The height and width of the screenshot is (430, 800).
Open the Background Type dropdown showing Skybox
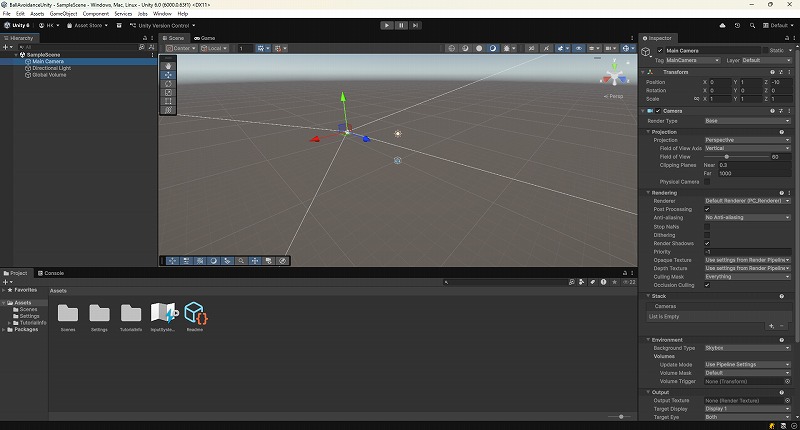(x=747, y=348)
